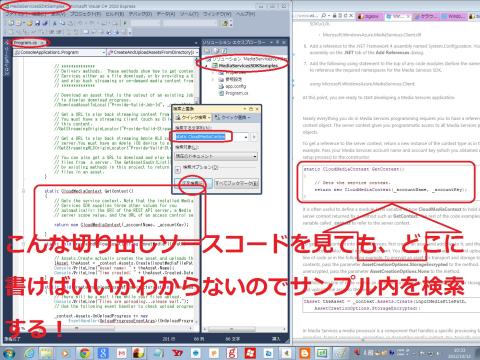Expand the 参照設定 folder node arrow

(214, 80)
